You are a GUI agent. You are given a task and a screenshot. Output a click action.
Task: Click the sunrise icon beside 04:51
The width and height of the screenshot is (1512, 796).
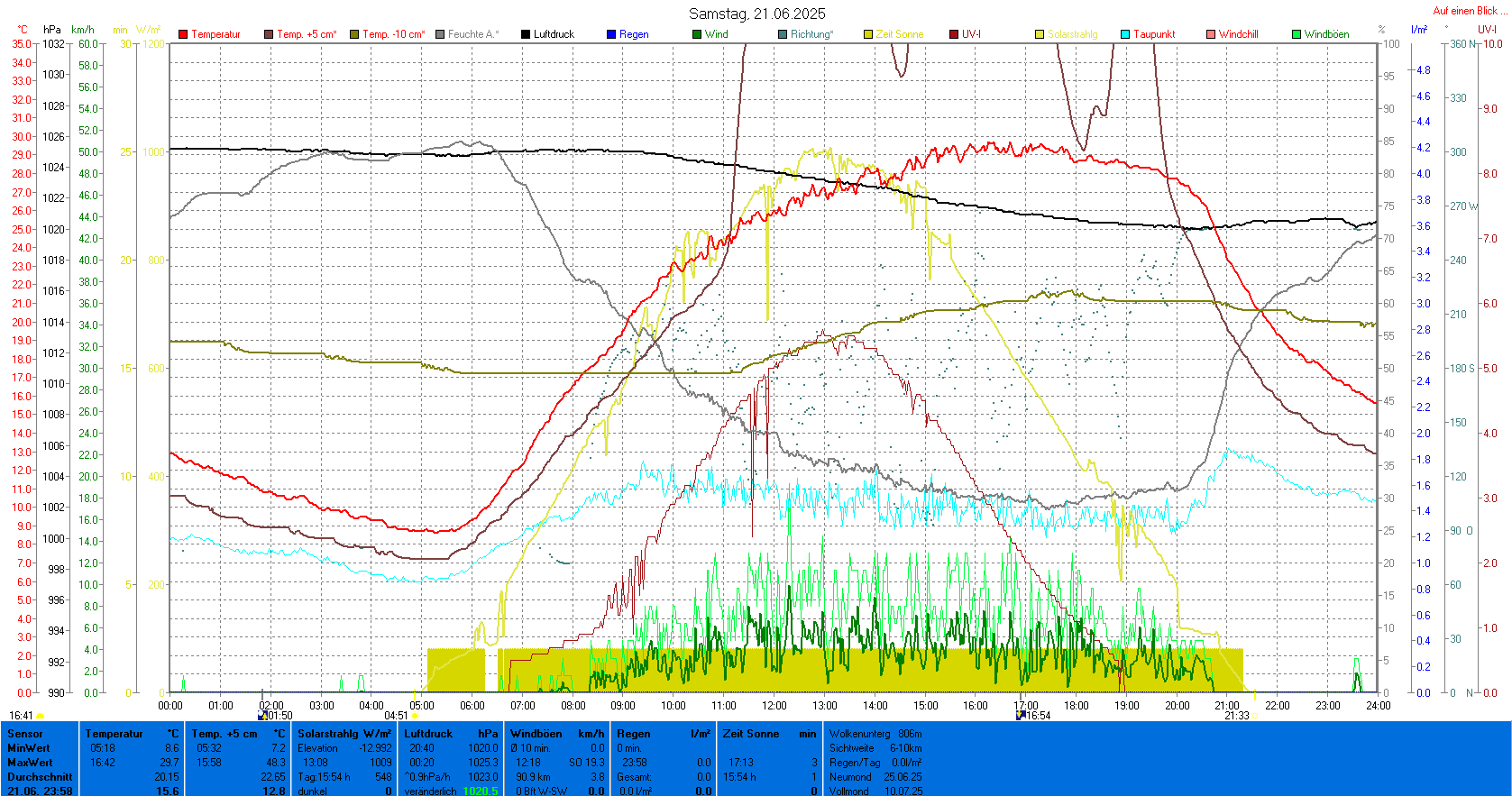416,716
